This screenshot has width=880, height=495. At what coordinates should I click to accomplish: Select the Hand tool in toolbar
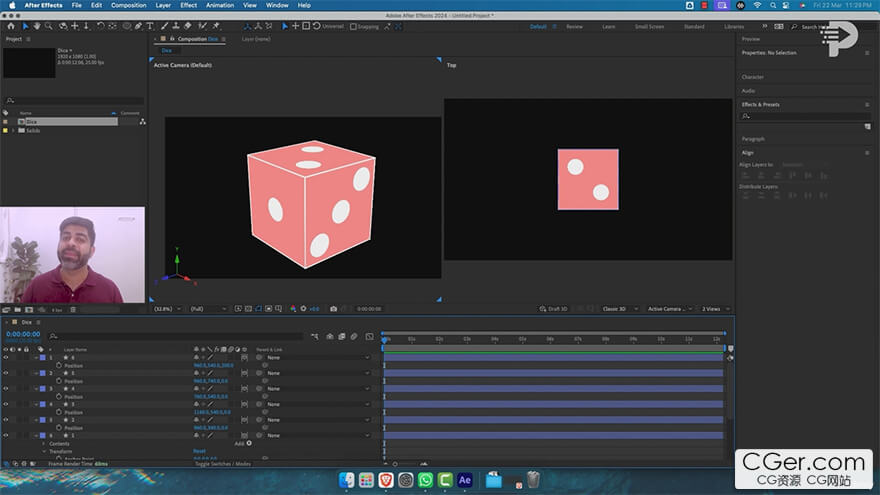point(37,26)
